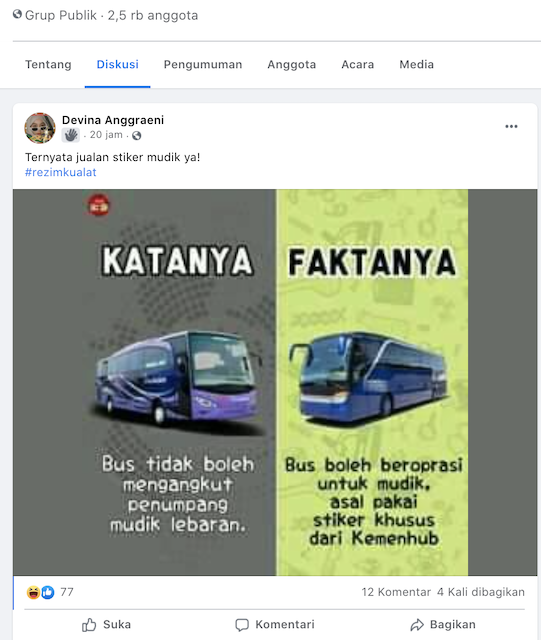Select the Acara tab
The image size is (541, 640).
tap(358, 64)
